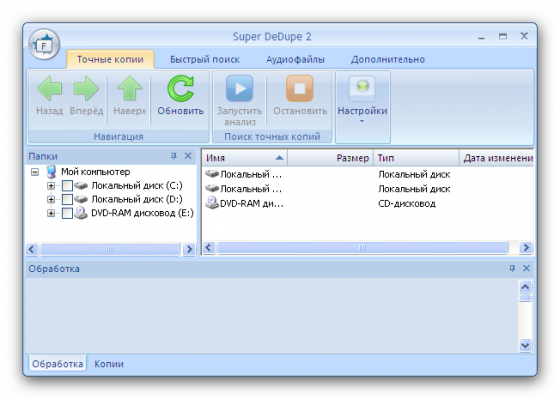Click the Наверх up arrow icon
Image resolution: width=560 pixels, height=399 pixels.
point(130,88)
